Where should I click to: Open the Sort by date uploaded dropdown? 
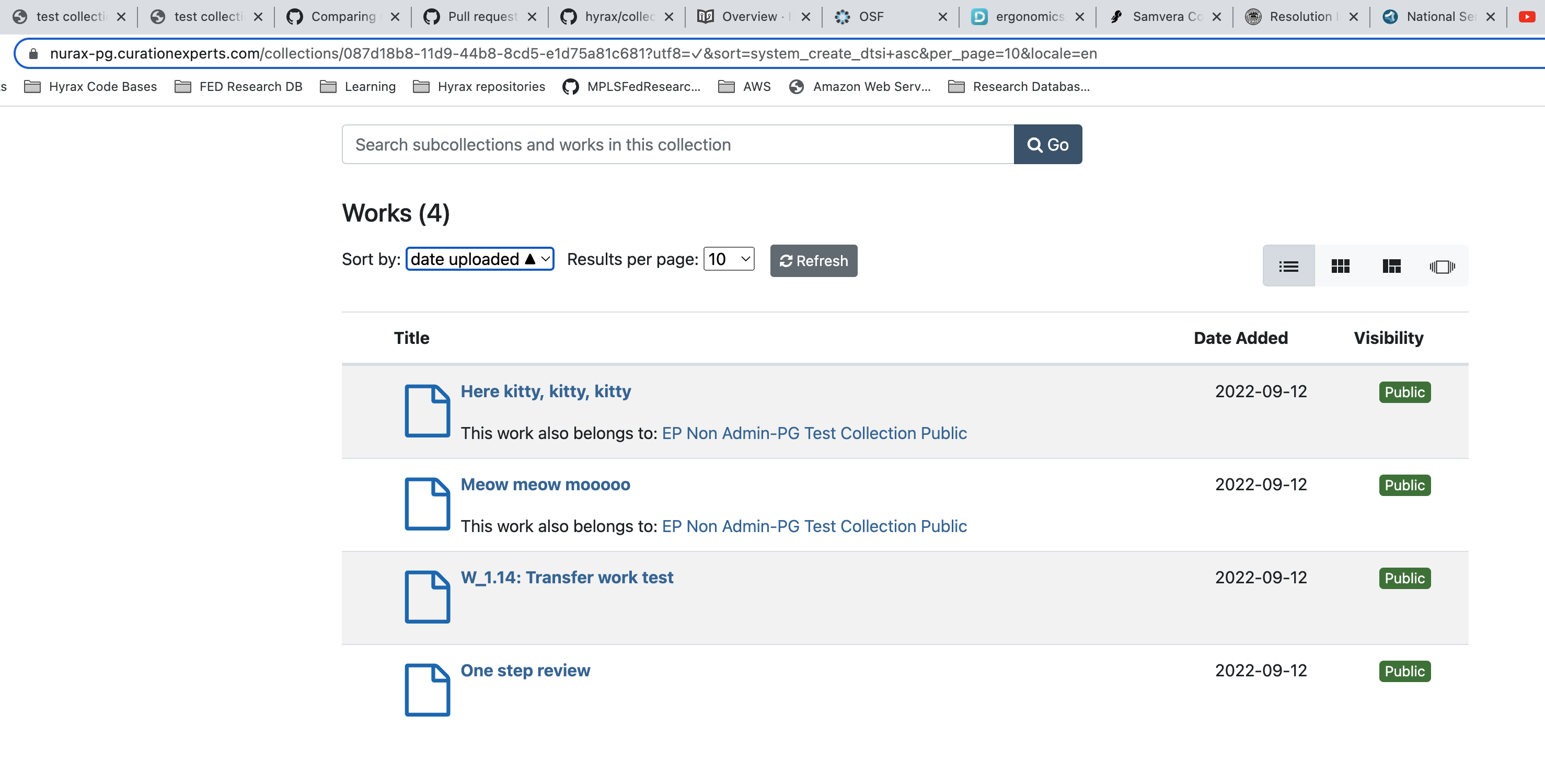coord(479,259)
